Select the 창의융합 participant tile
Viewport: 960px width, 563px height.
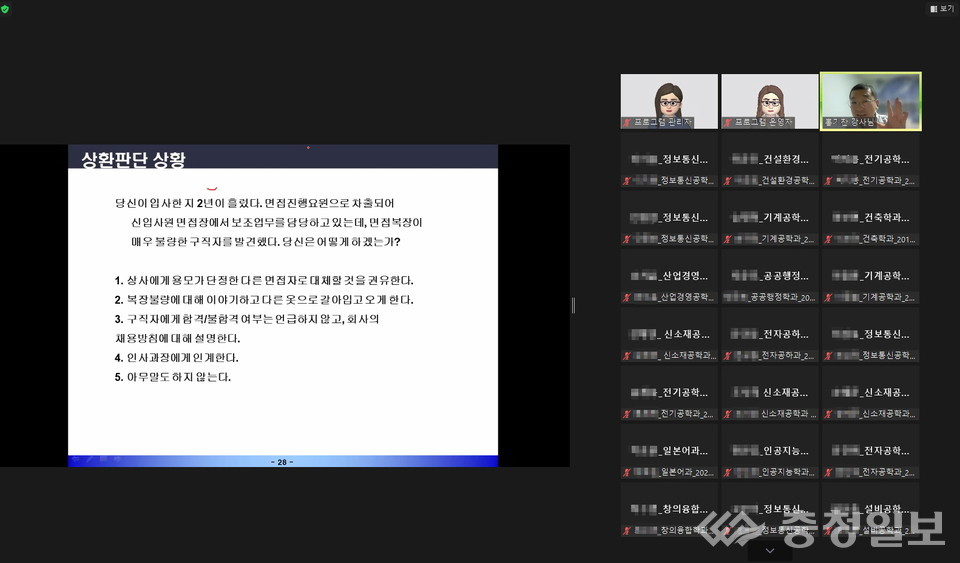pos(669,510)
